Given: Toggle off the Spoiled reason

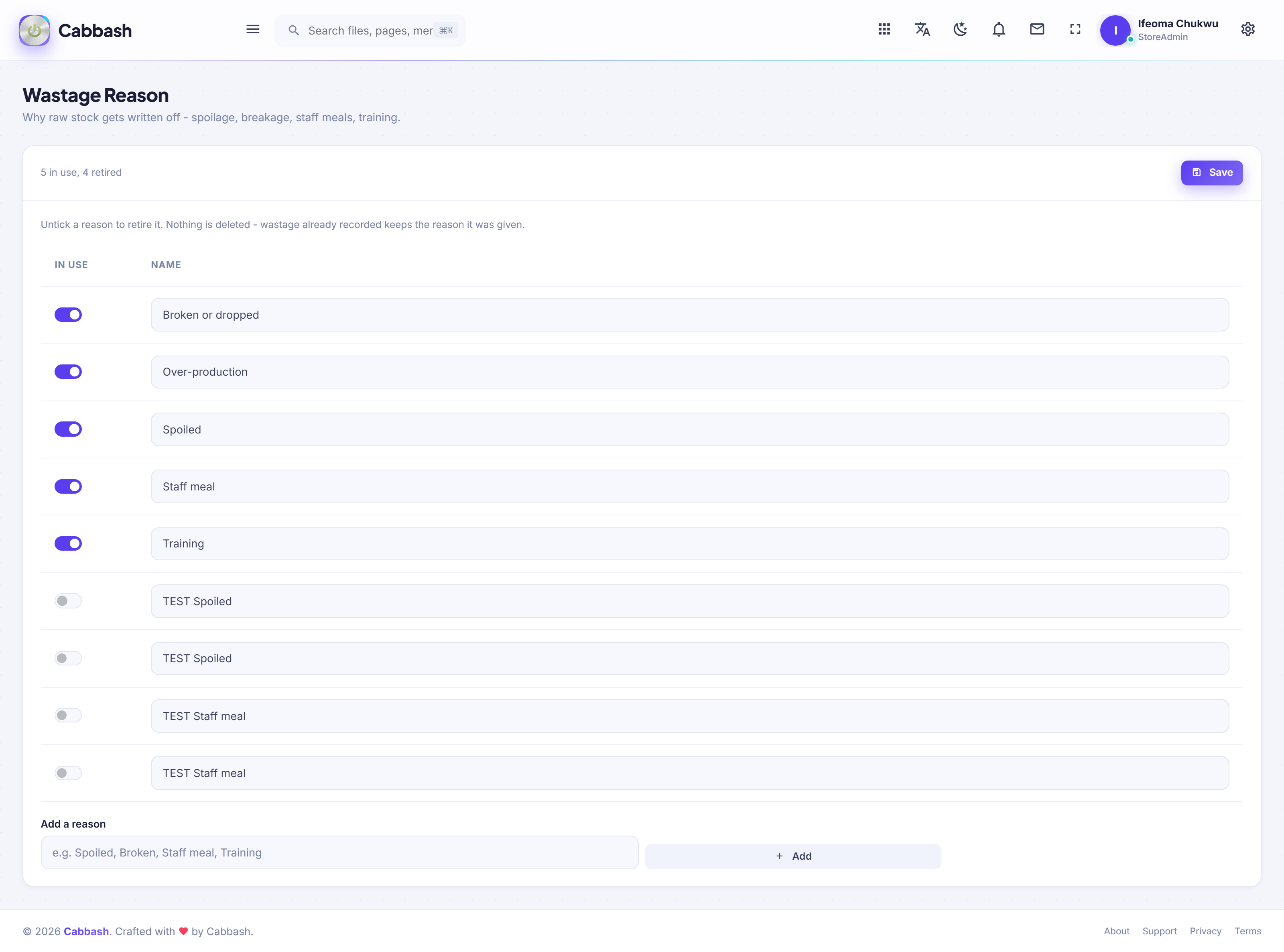Looking at the screenshot, I should coord(68,429).
